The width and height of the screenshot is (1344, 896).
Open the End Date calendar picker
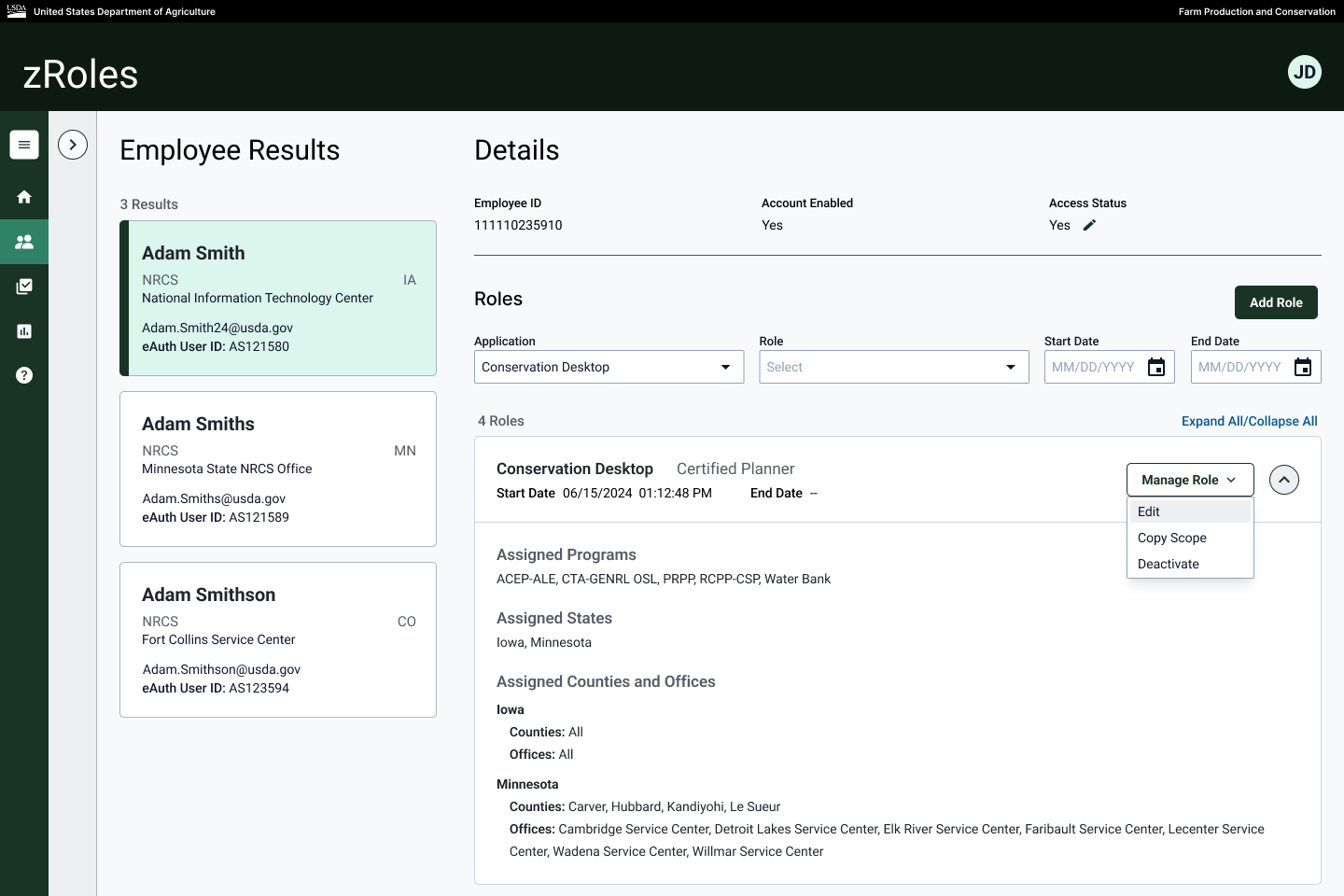click(1303, 367)
